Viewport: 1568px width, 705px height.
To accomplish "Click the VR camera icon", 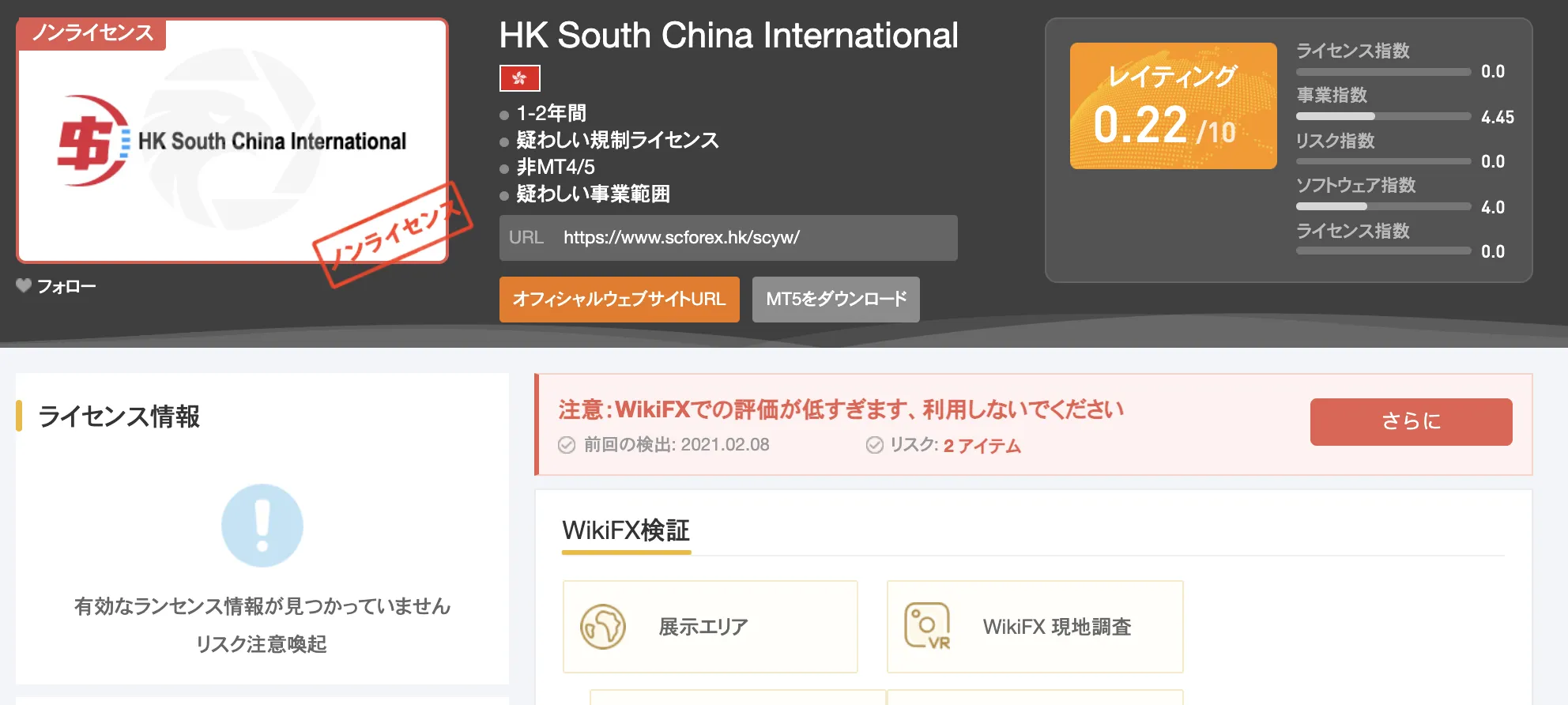I will pyautogui.click(x=927, y=627).
